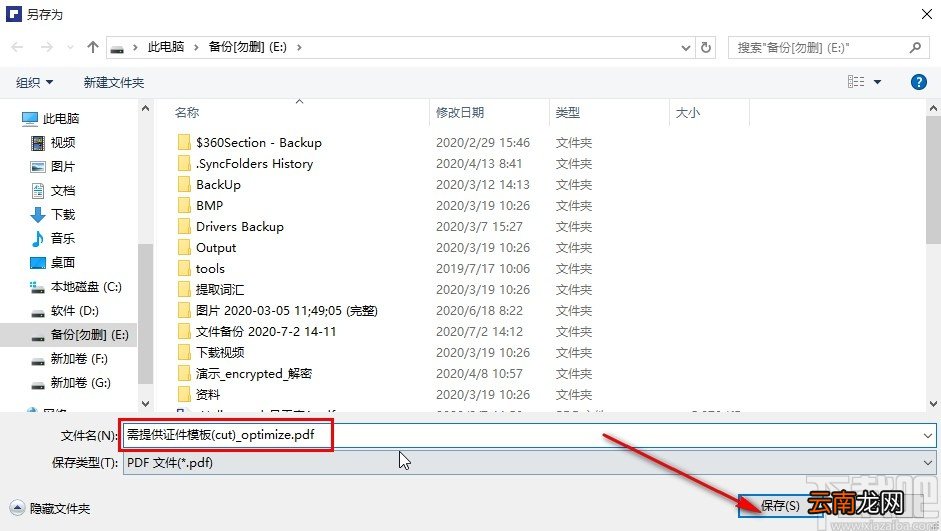Open the 保存类型 PDF file type dropdown

pos(529,463)
